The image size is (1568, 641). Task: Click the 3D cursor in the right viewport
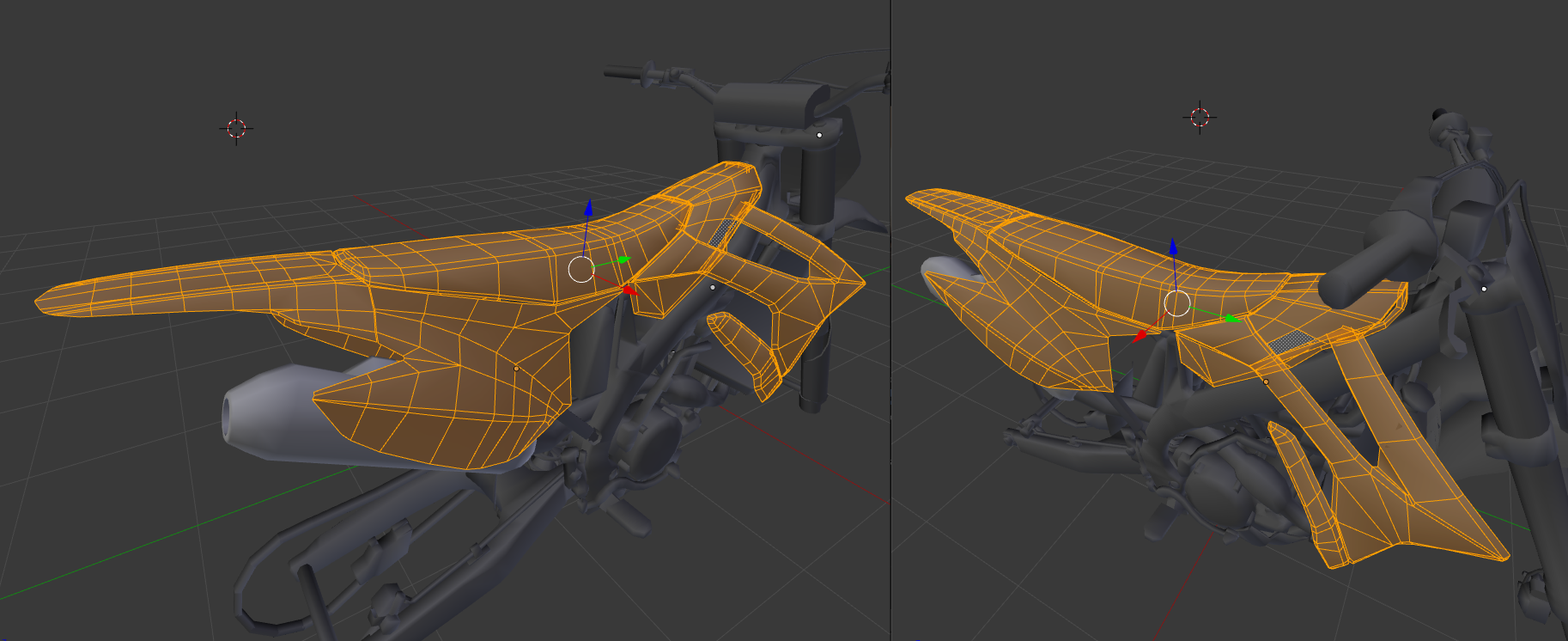coord(1200,117)
